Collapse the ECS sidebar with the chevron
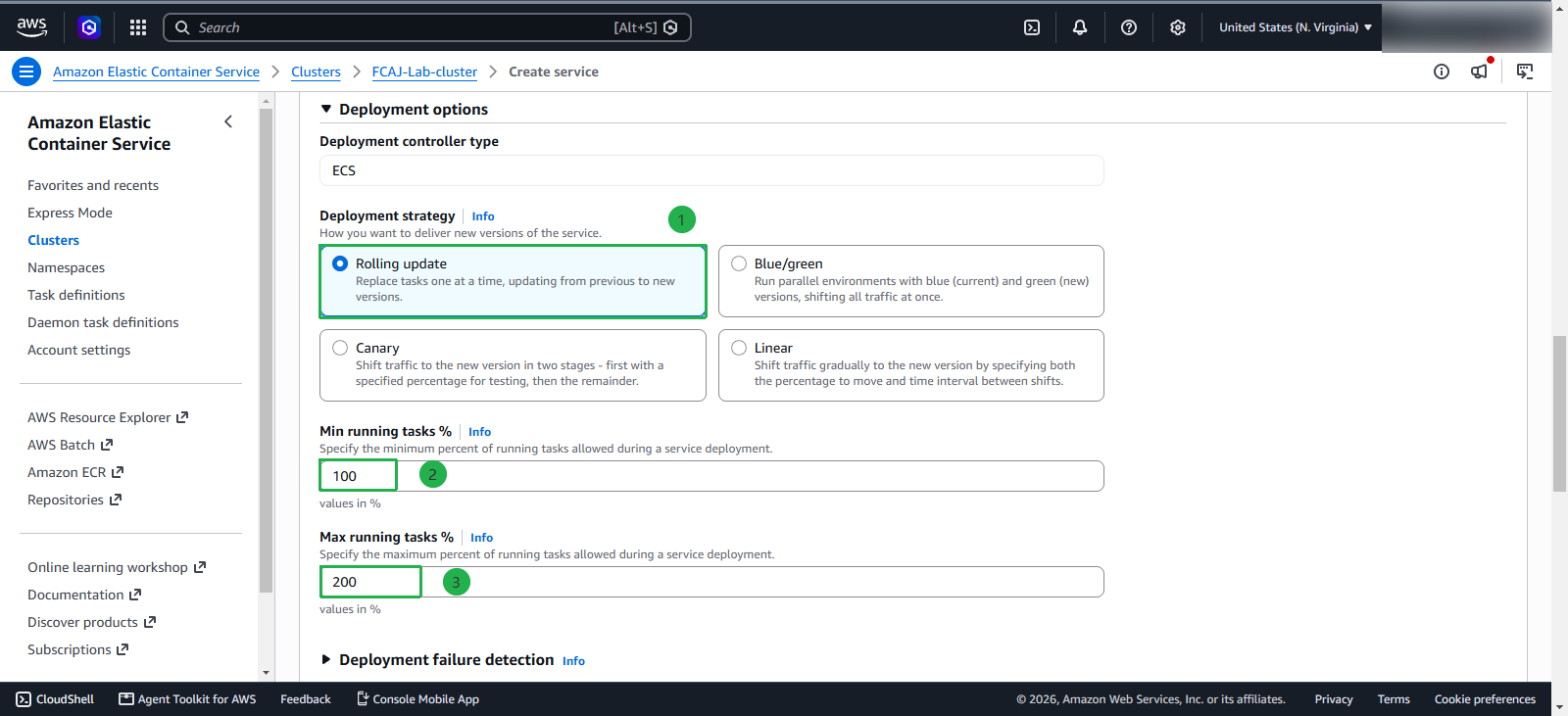Viewport: 1568px width, 716px height. [228, 121]
